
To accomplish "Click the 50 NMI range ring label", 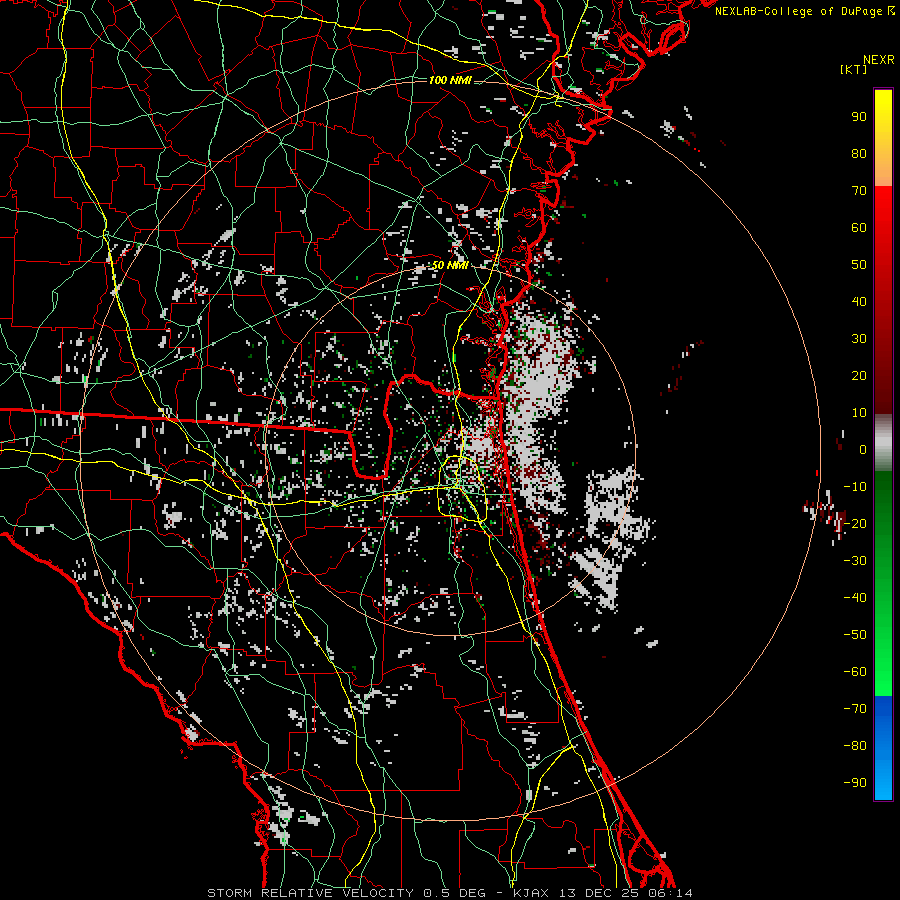I will pos(450,265).
